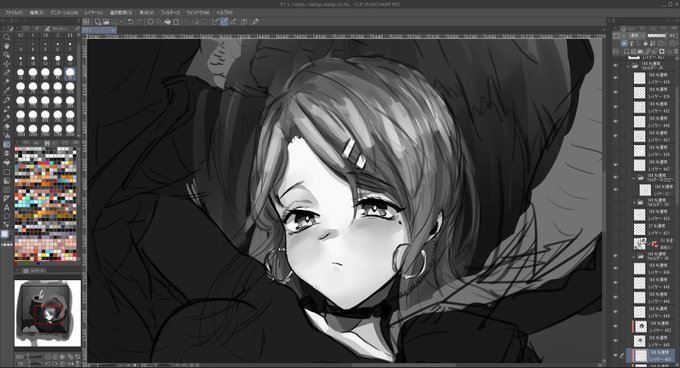Click the Redo arrow in the command bar
The height and width of the screenshot is (368, 680).
pyautogui.click(x=139, y=21)
